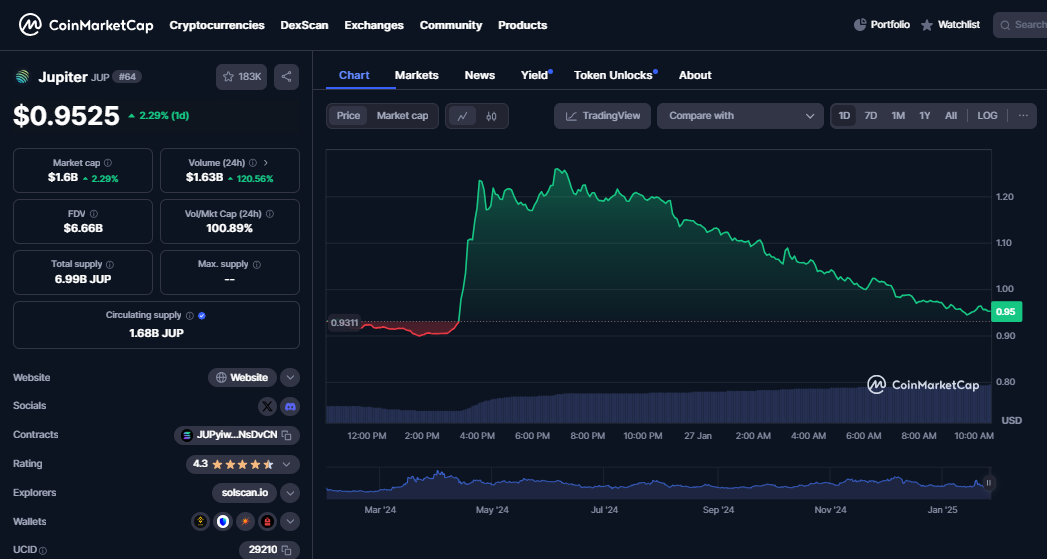Click the share icon next to Jupiter
The height and width of the screenshot is (559, 1047).
tap(286, 77)
